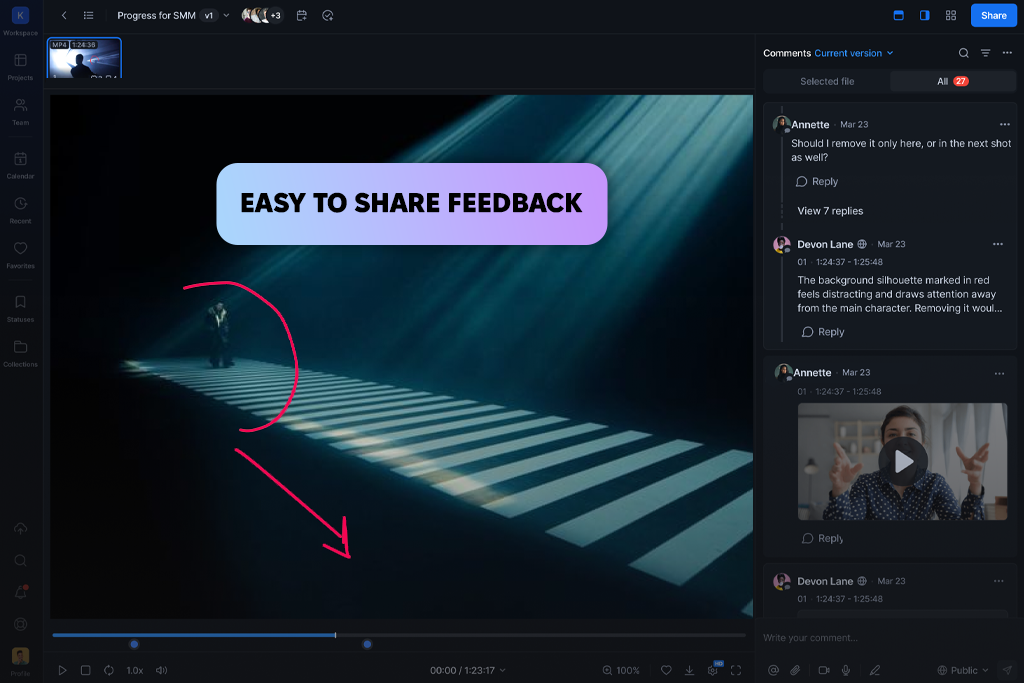
Task: Open options menu for Annette's first comment
Action: 1004,124
